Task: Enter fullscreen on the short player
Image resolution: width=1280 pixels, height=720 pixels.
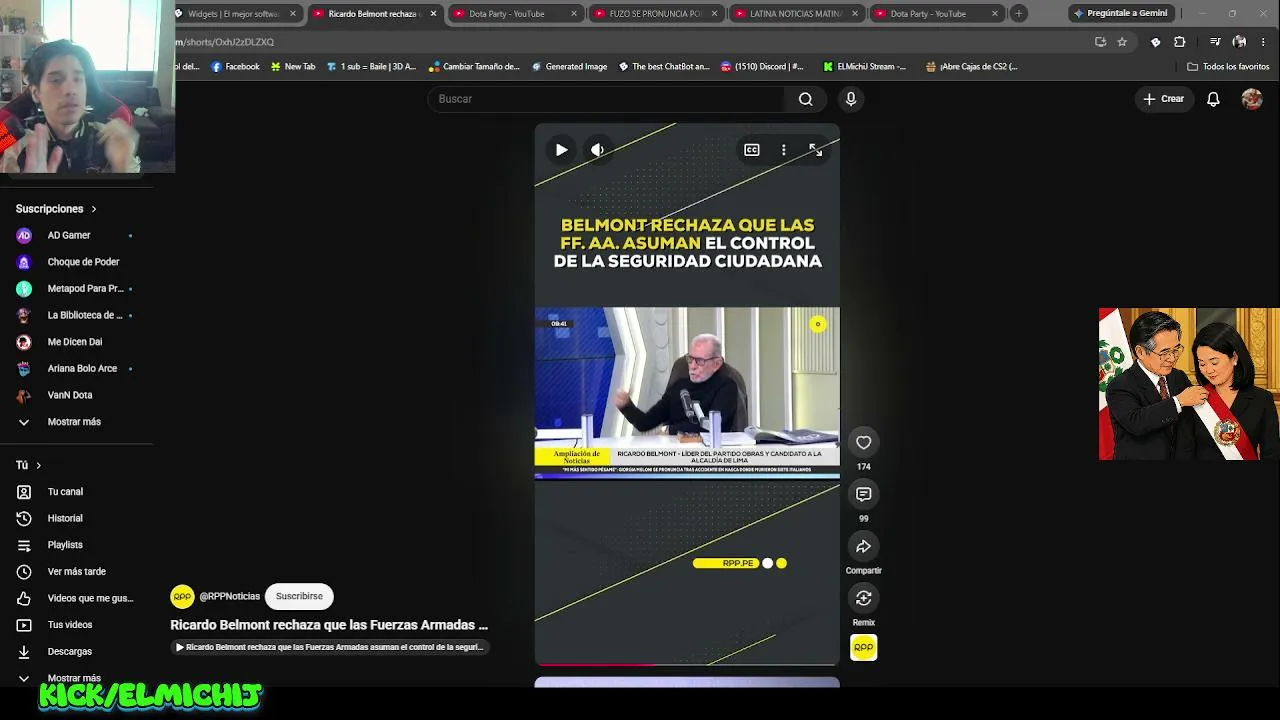Action: [816, 150]
